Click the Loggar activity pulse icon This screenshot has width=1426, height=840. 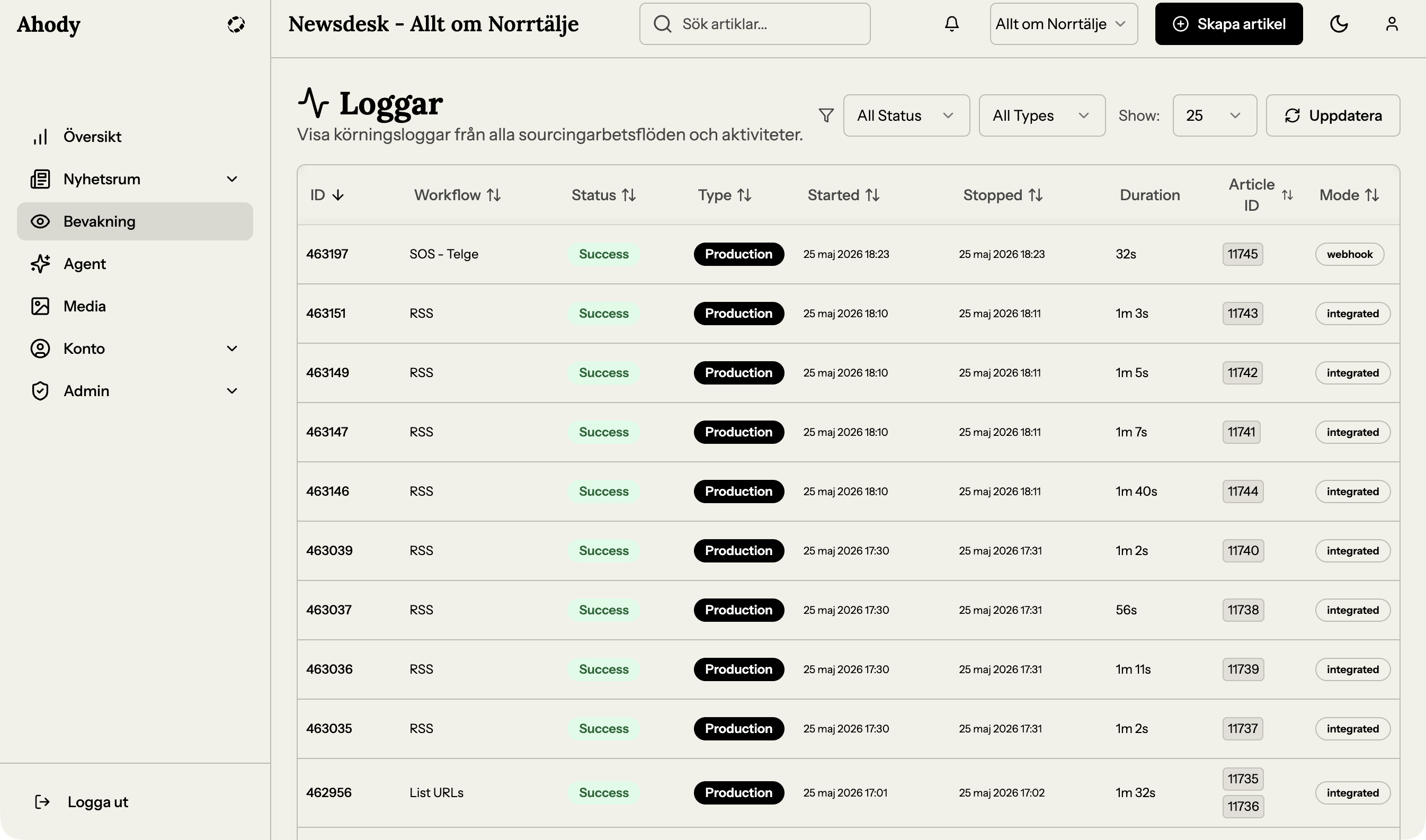313,102
